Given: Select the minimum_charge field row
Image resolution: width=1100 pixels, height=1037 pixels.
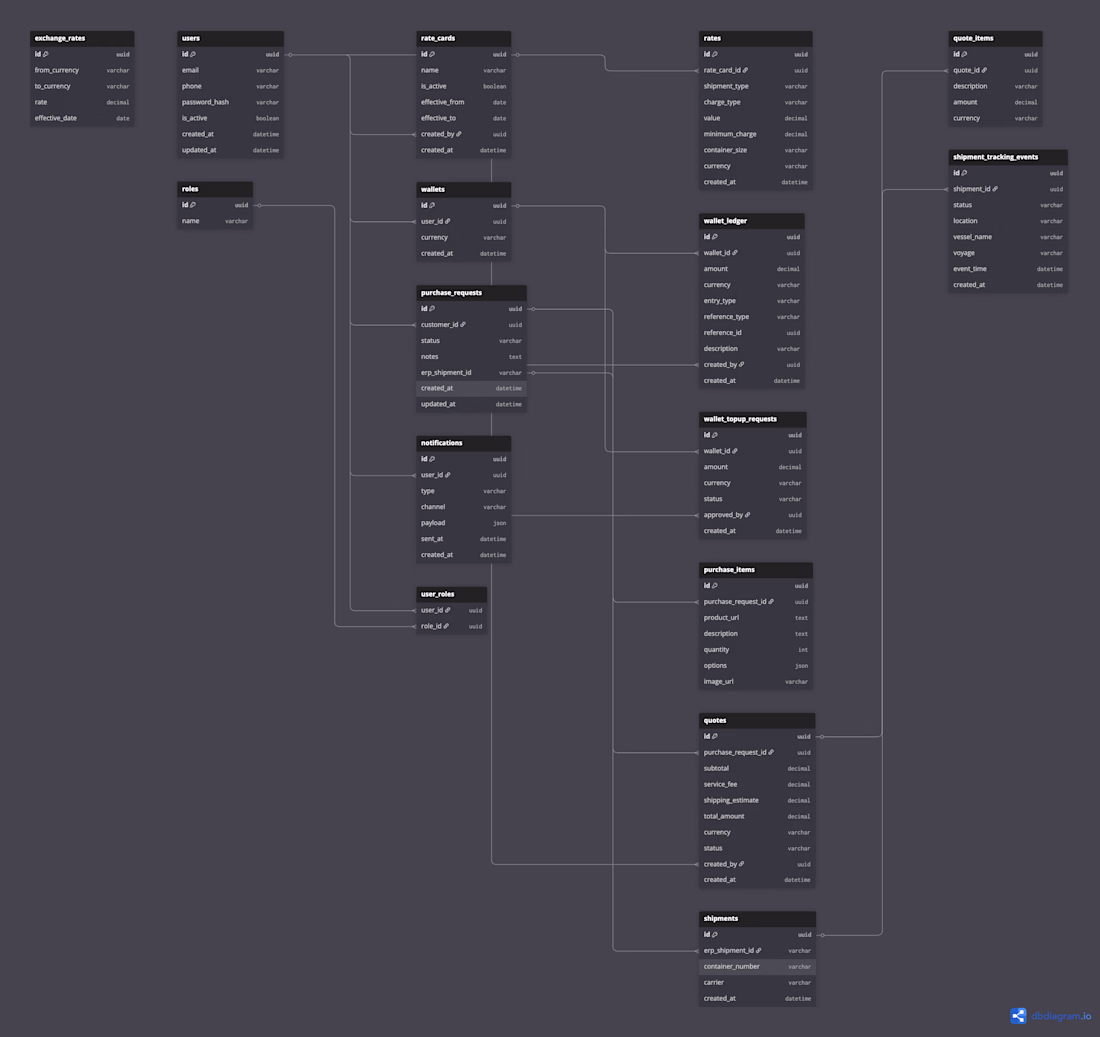Looking at the screenshot, I should pos(756,134).
